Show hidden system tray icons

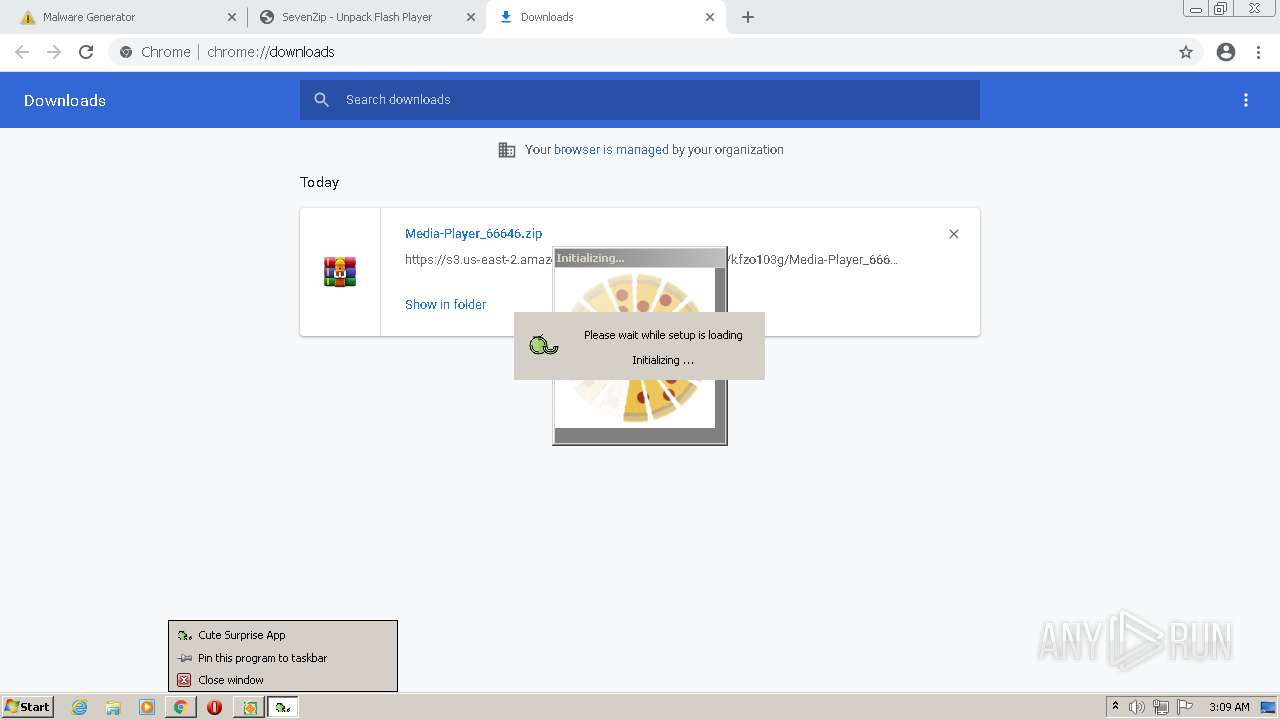1115,707
